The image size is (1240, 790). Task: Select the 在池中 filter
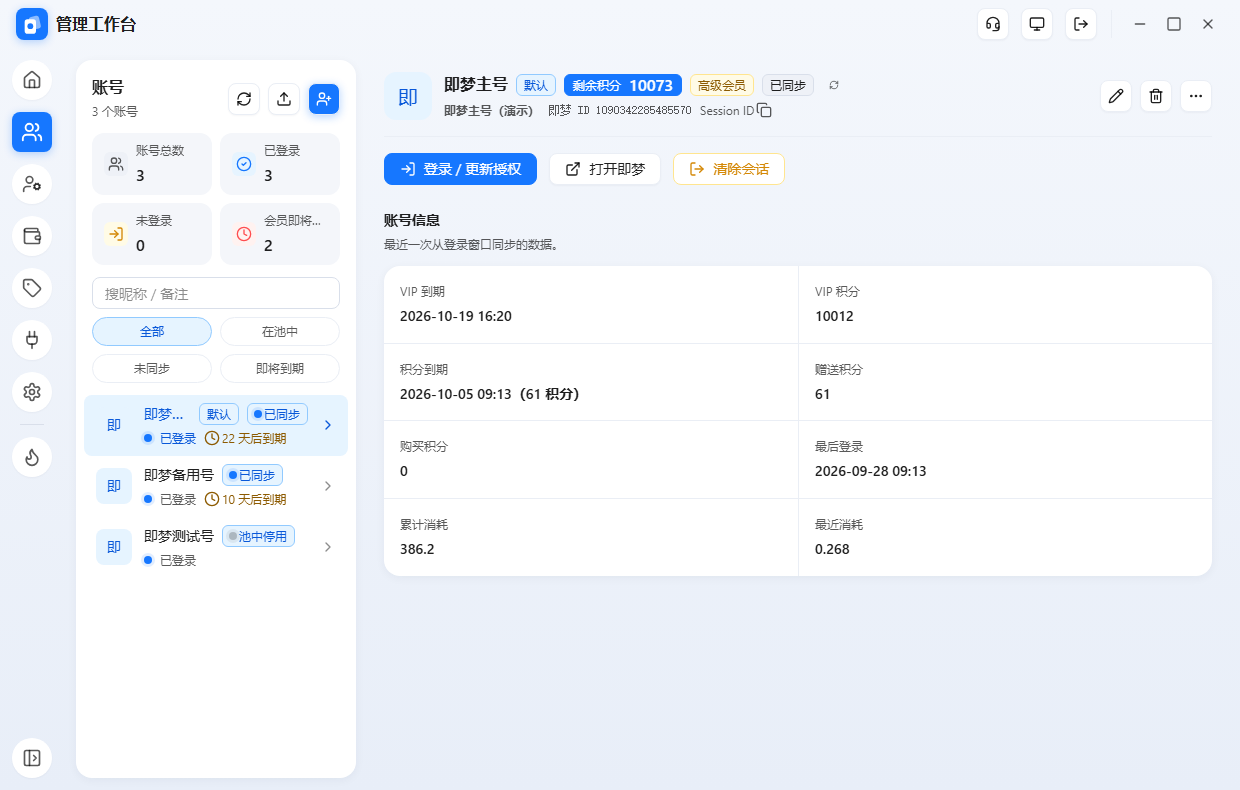coord(280,331)
